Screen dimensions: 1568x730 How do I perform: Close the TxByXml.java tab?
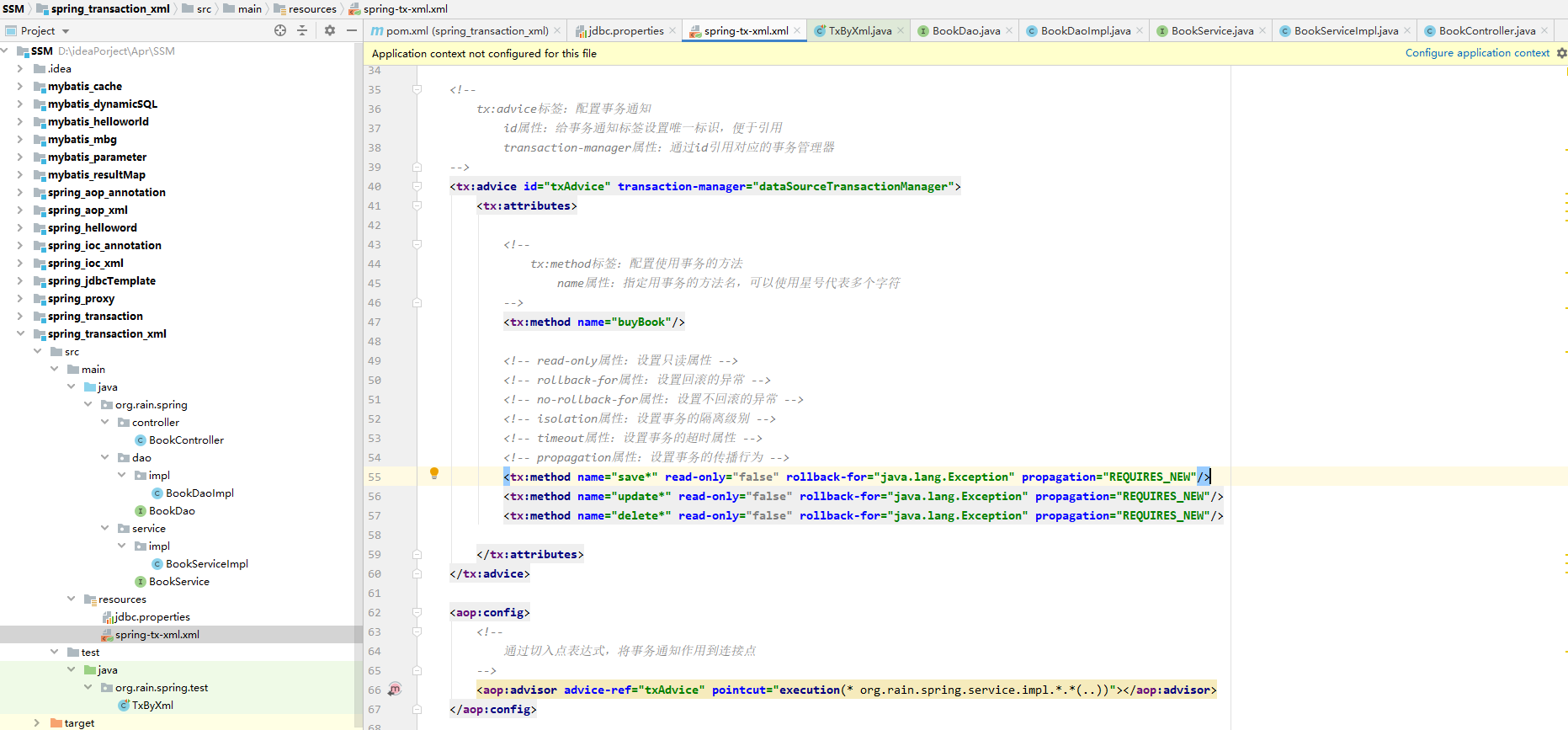point(901,30)
